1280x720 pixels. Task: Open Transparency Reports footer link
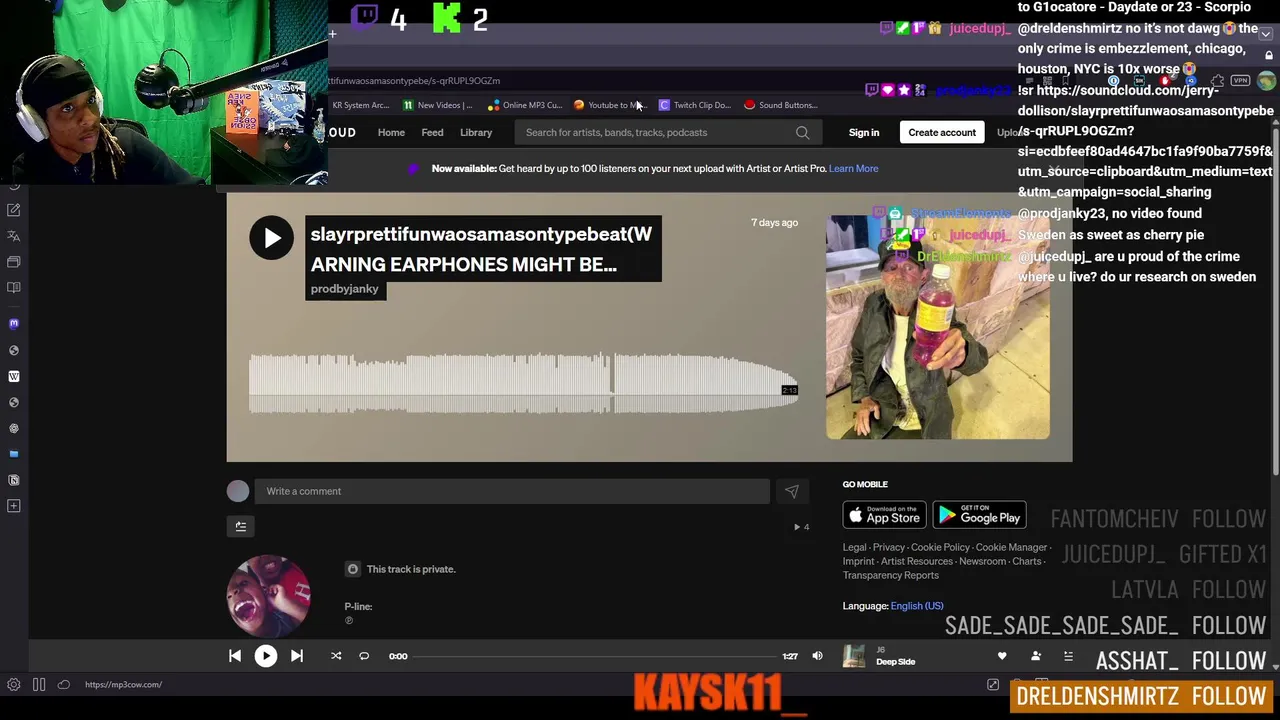890,575
